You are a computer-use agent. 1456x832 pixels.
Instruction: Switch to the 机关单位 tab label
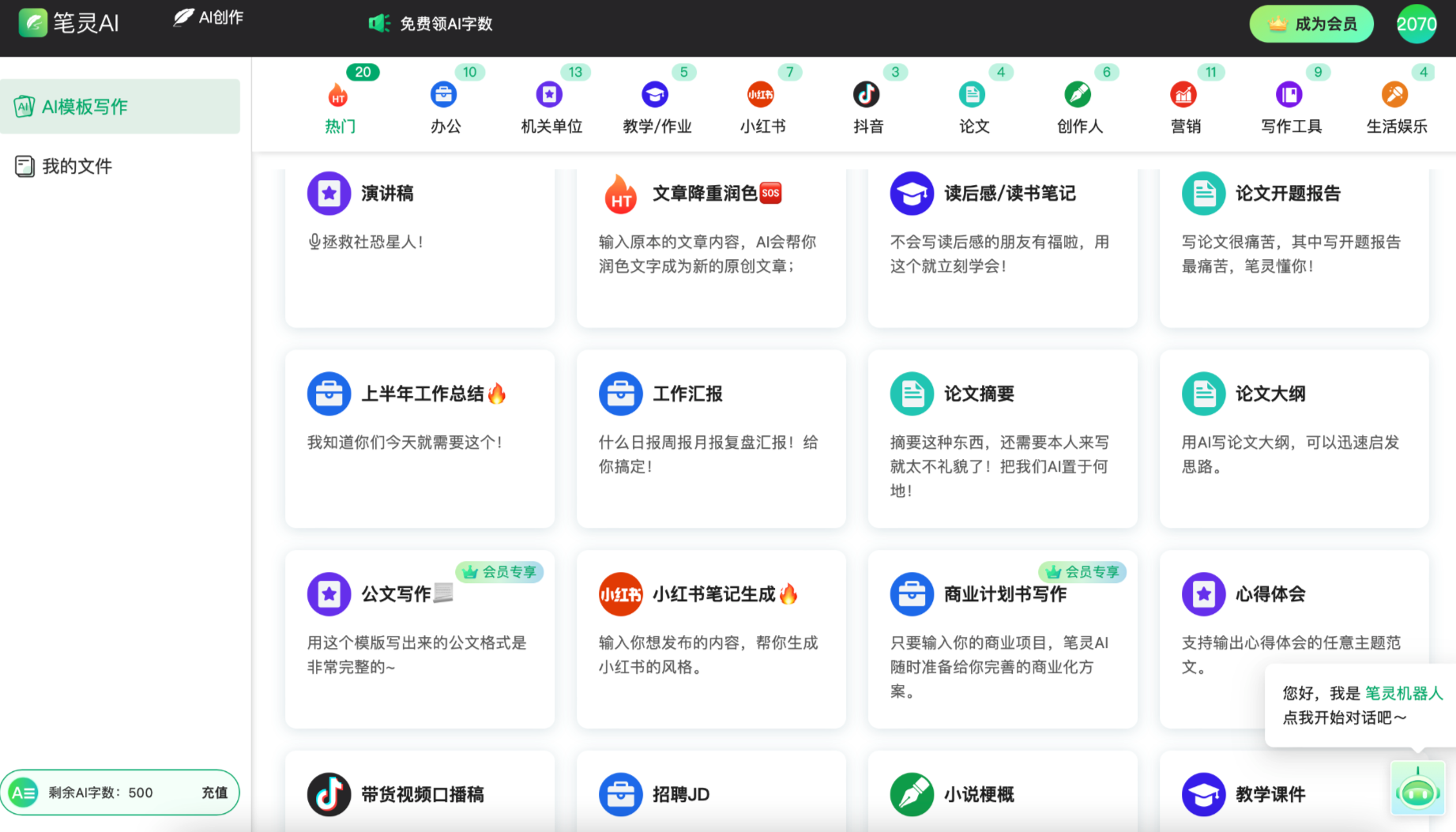tap(551, 126)
